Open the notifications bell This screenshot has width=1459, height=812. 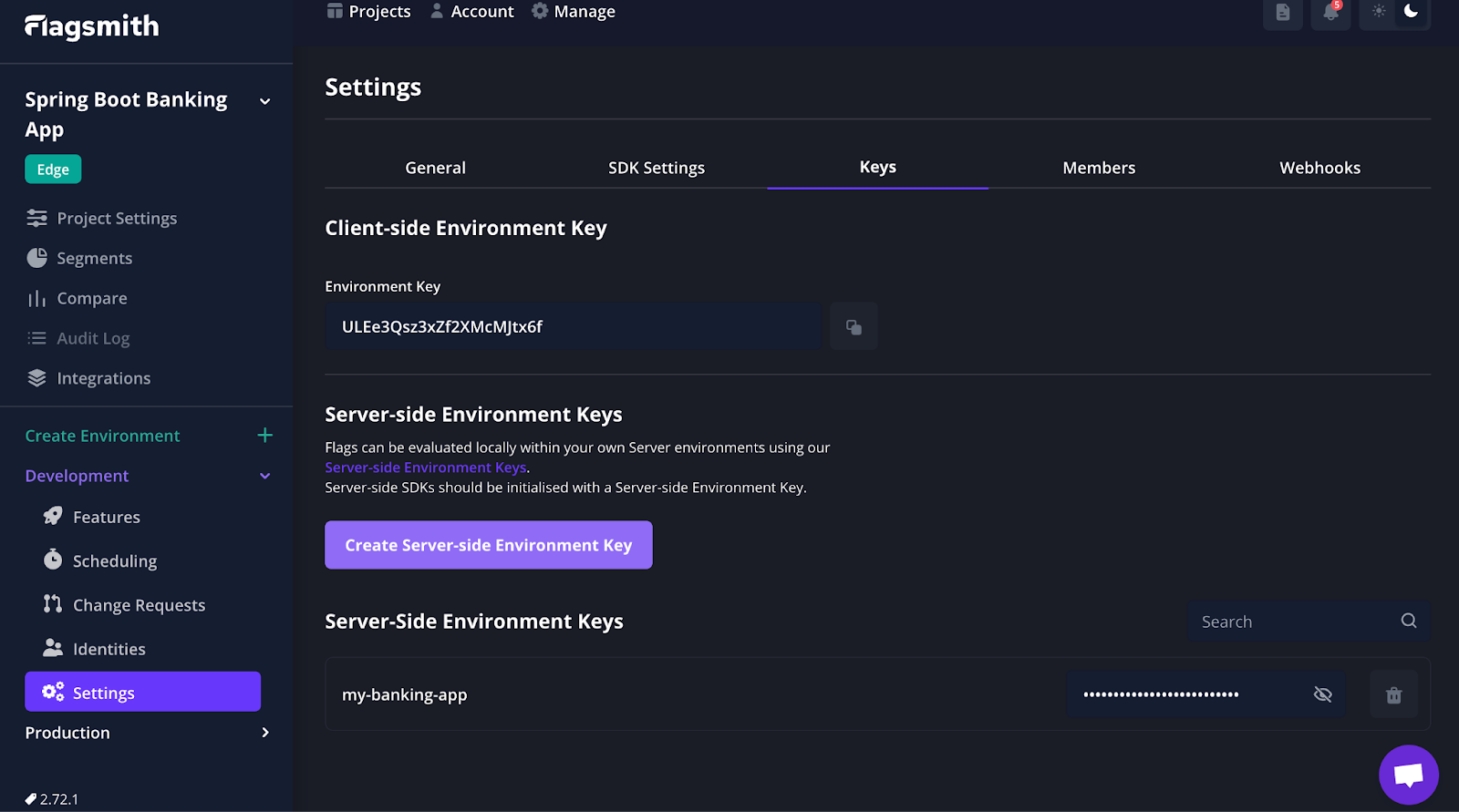(1330, 13)
